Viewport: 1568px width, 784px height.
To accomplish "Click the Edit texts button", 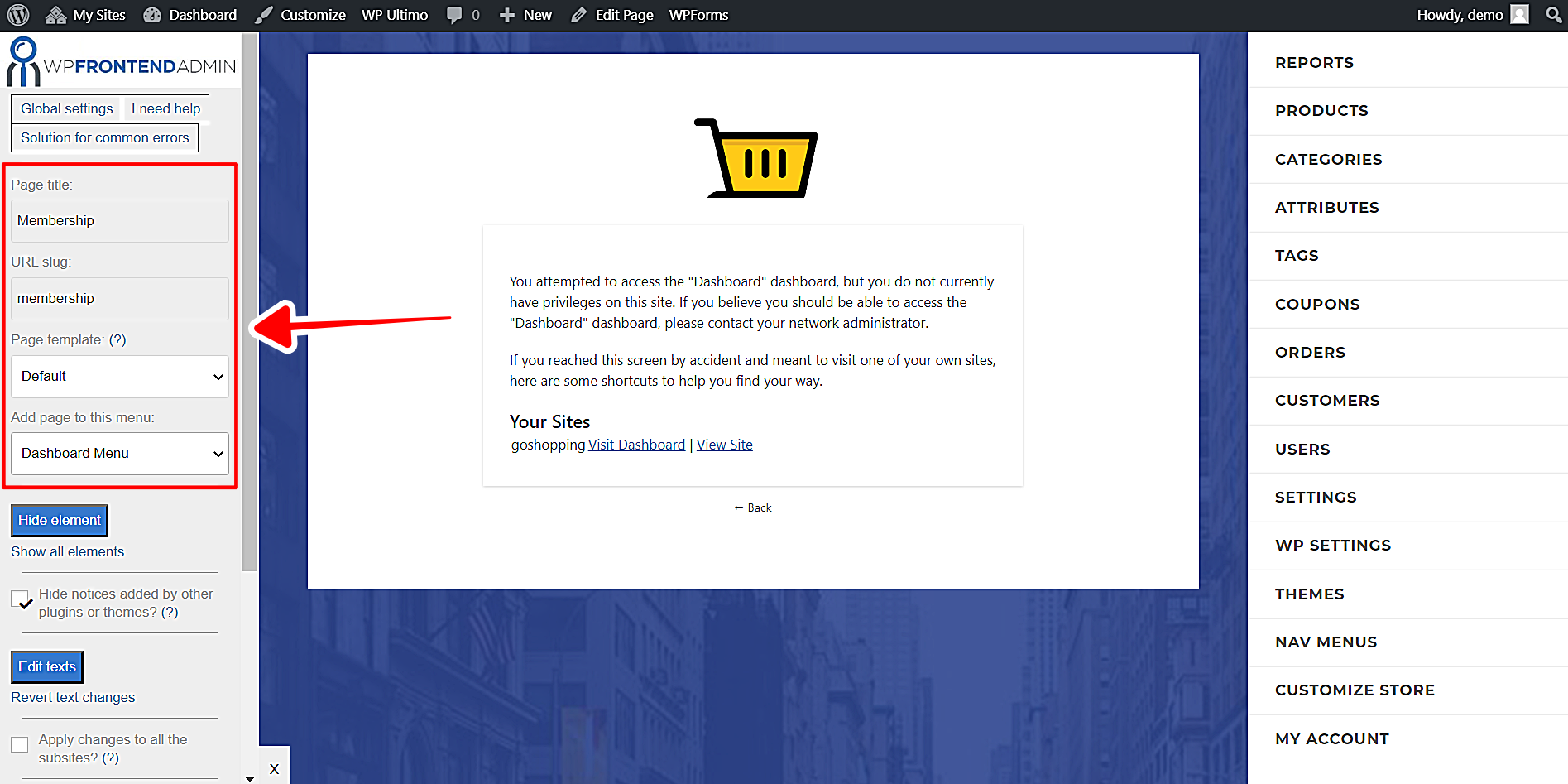I will click(47, 666).
